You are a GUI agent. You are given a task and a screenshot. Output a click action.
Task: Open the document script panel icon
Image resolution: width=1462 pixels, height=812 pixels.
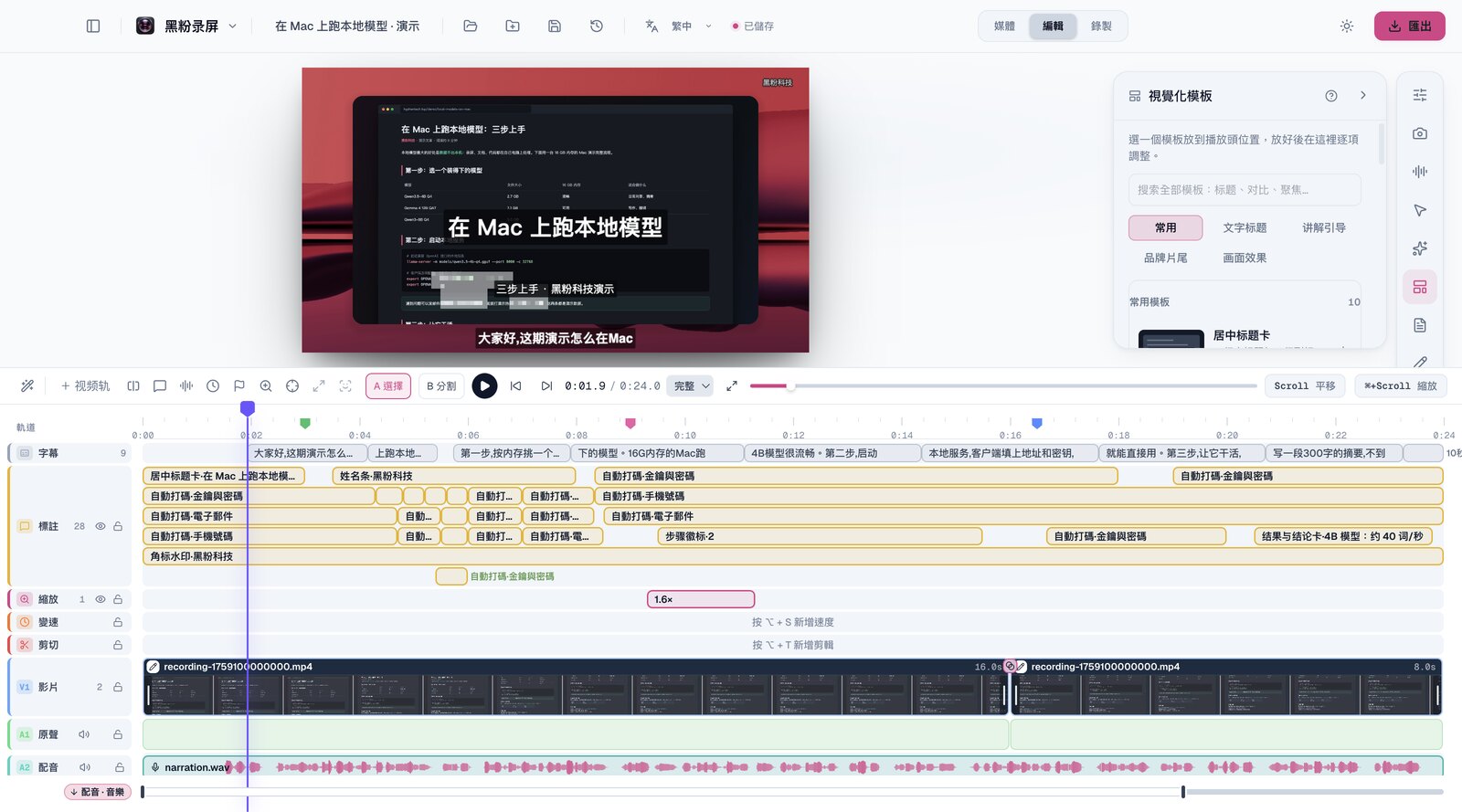[1420, 325]
